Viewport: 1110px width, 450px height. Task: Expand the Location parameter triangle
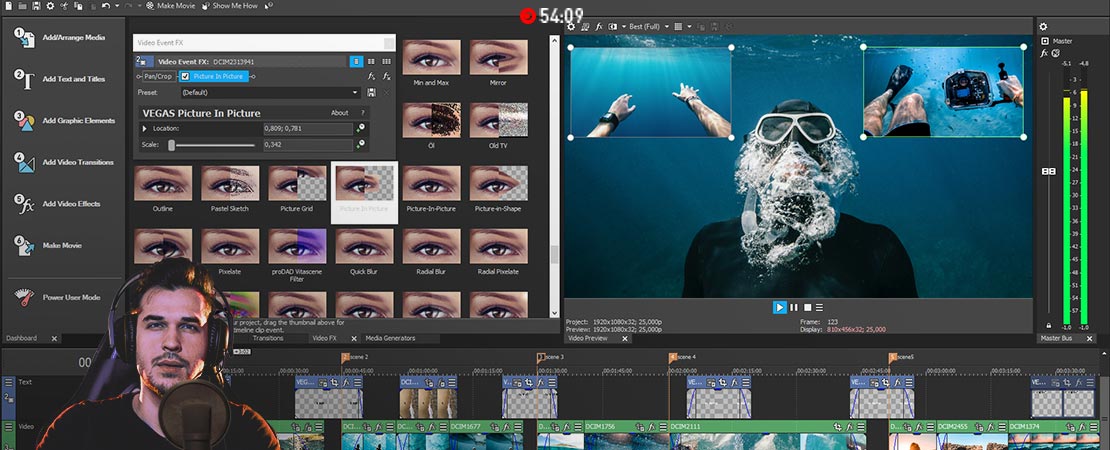(x=145, y=129)
